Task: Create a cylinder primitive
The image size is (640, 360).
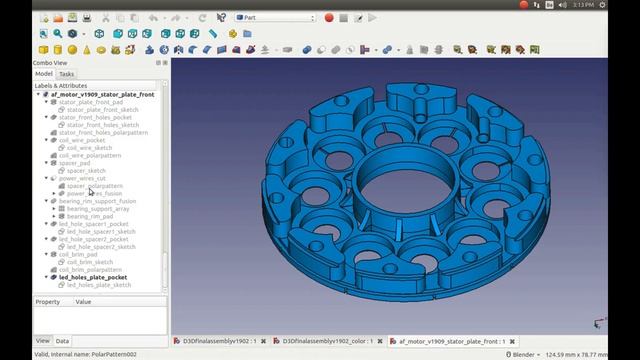Action: (58, 50)
